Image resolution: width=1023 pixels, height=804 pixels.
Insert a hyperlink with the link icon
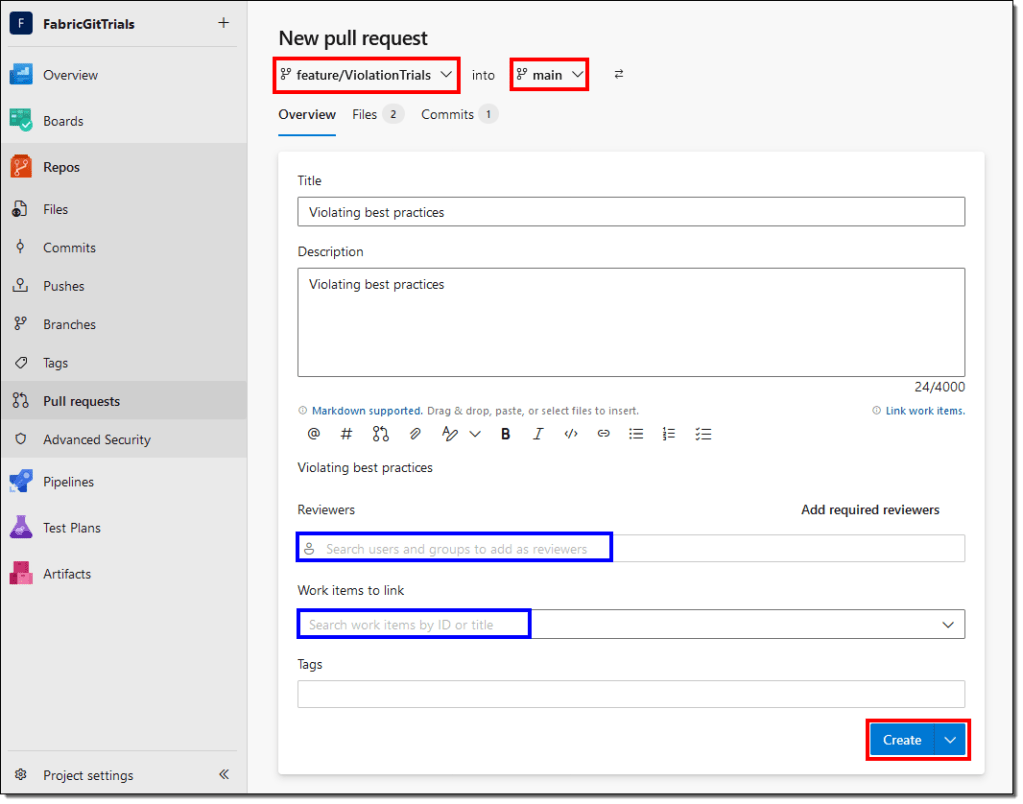tap(603, 434)
